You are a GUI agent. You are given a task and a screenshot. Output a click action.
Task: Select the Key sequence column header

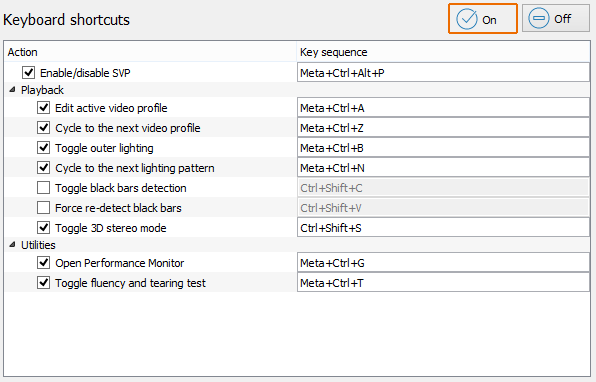coord(443,52)
